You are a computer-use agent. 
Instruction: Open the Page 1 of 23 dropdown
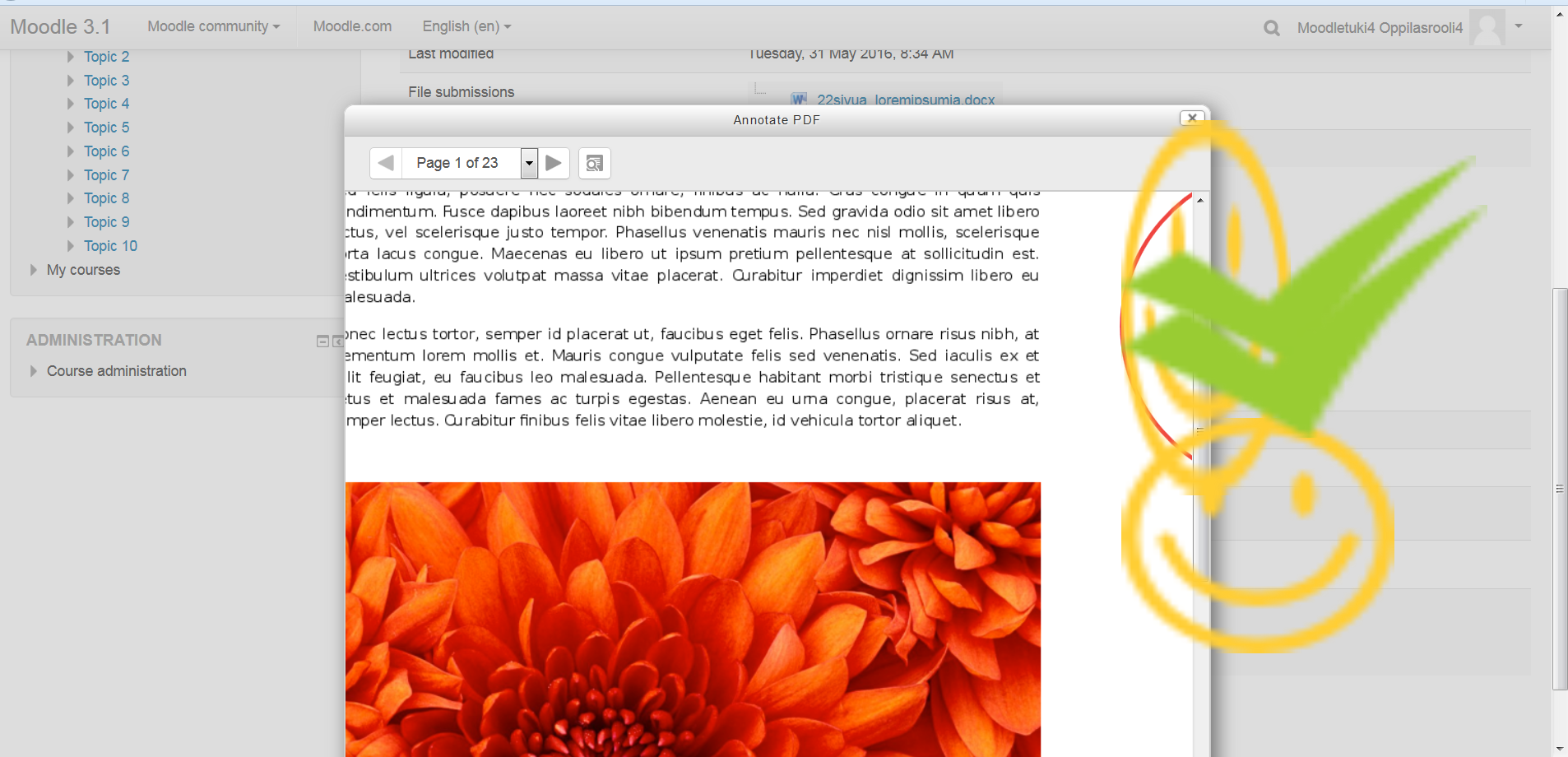[529, 163]
